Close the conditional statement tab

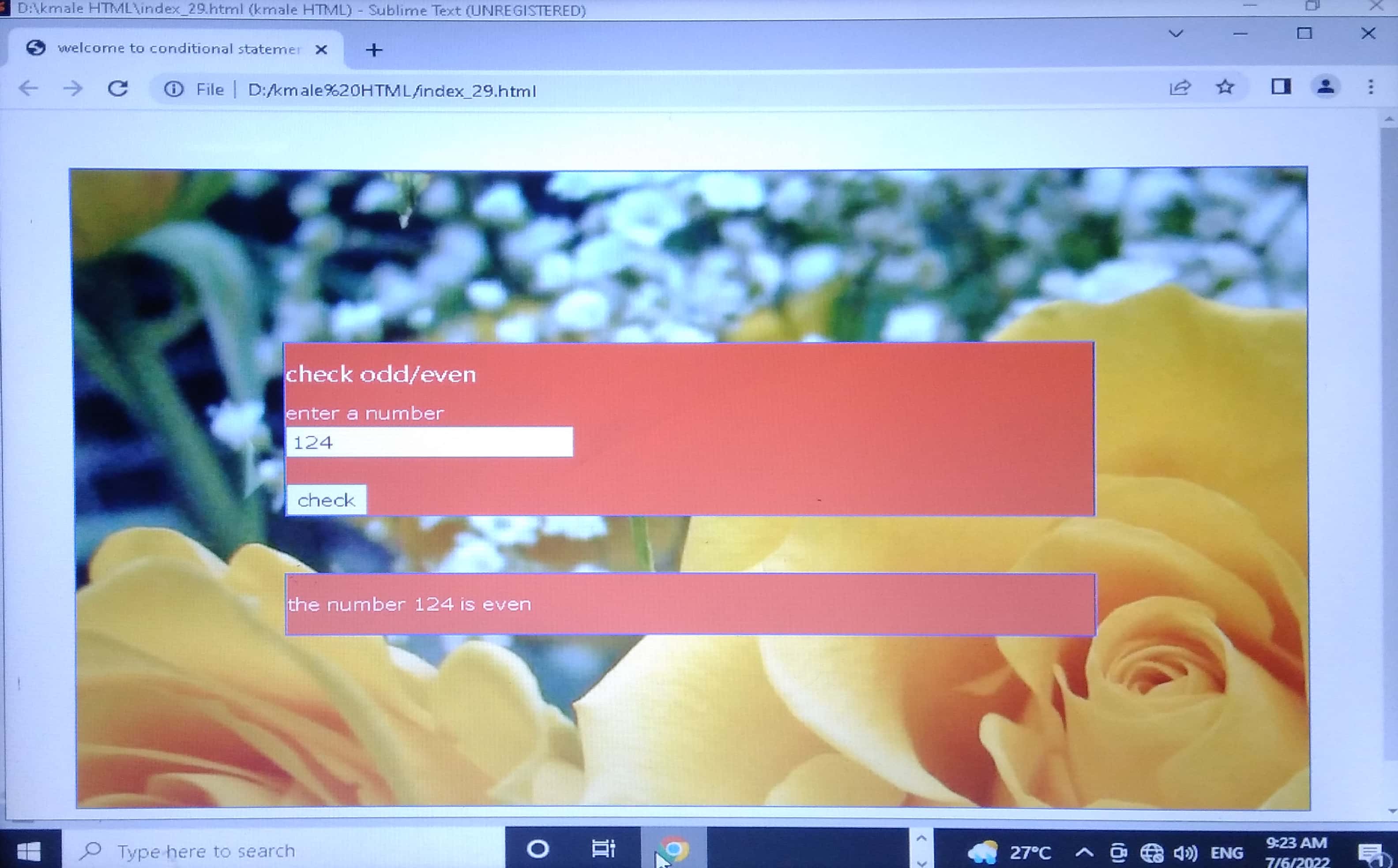tap(322, 49)
